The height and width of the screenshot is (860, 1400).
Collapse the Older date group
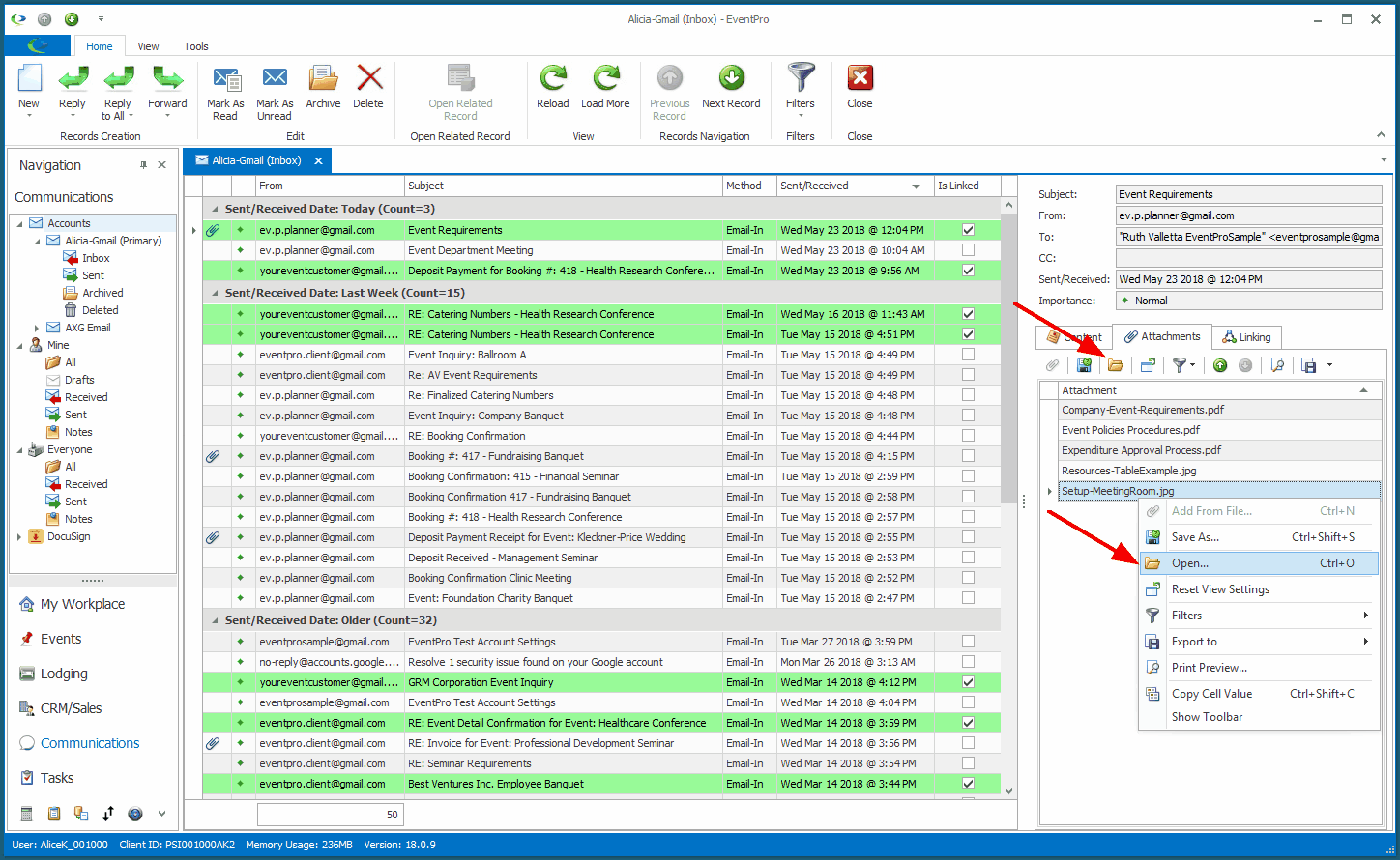215,620
